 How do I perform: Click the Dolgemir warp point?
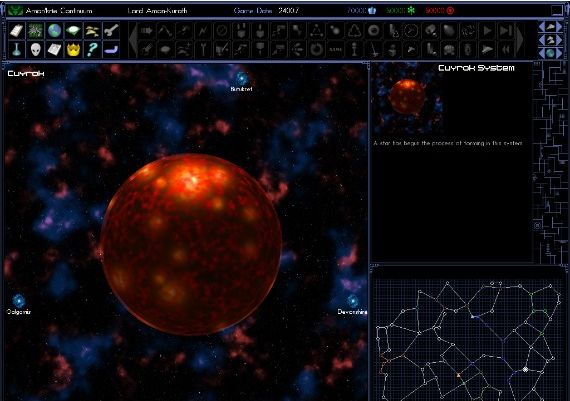[x=19, y=301]
